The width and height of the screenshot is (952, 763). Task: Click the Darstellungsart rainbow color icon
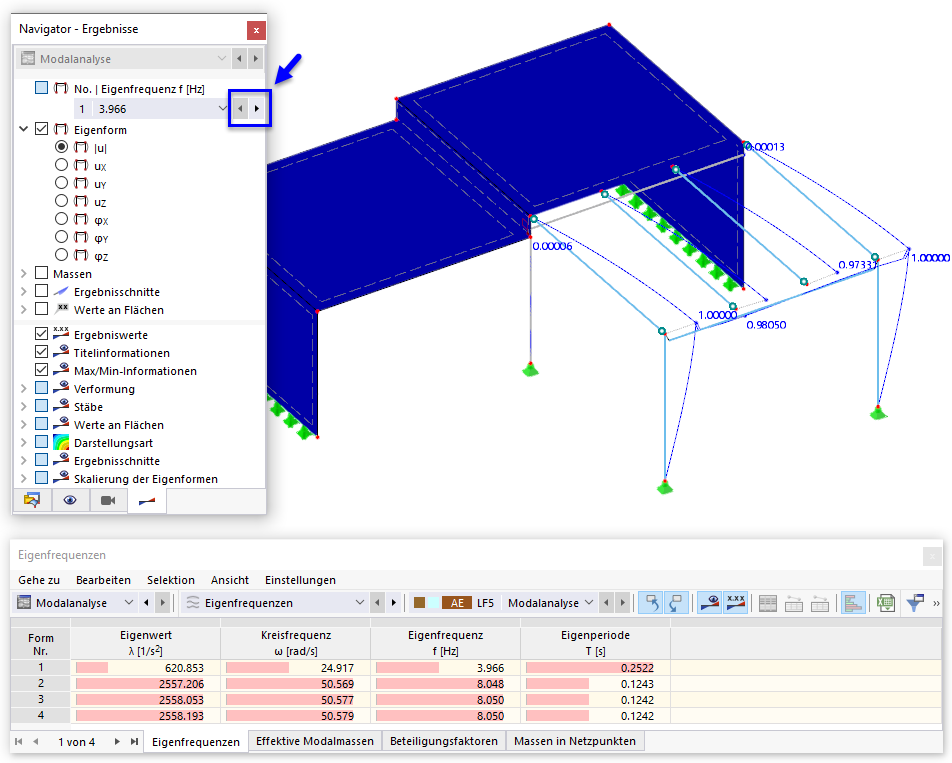[61, 442]
